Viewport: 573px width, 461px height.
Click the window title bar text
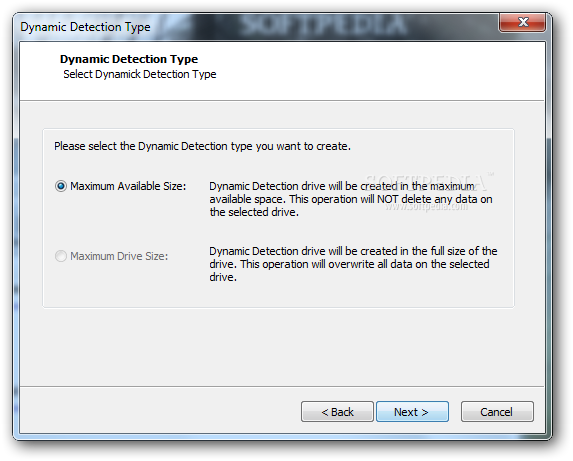(85, 27)
